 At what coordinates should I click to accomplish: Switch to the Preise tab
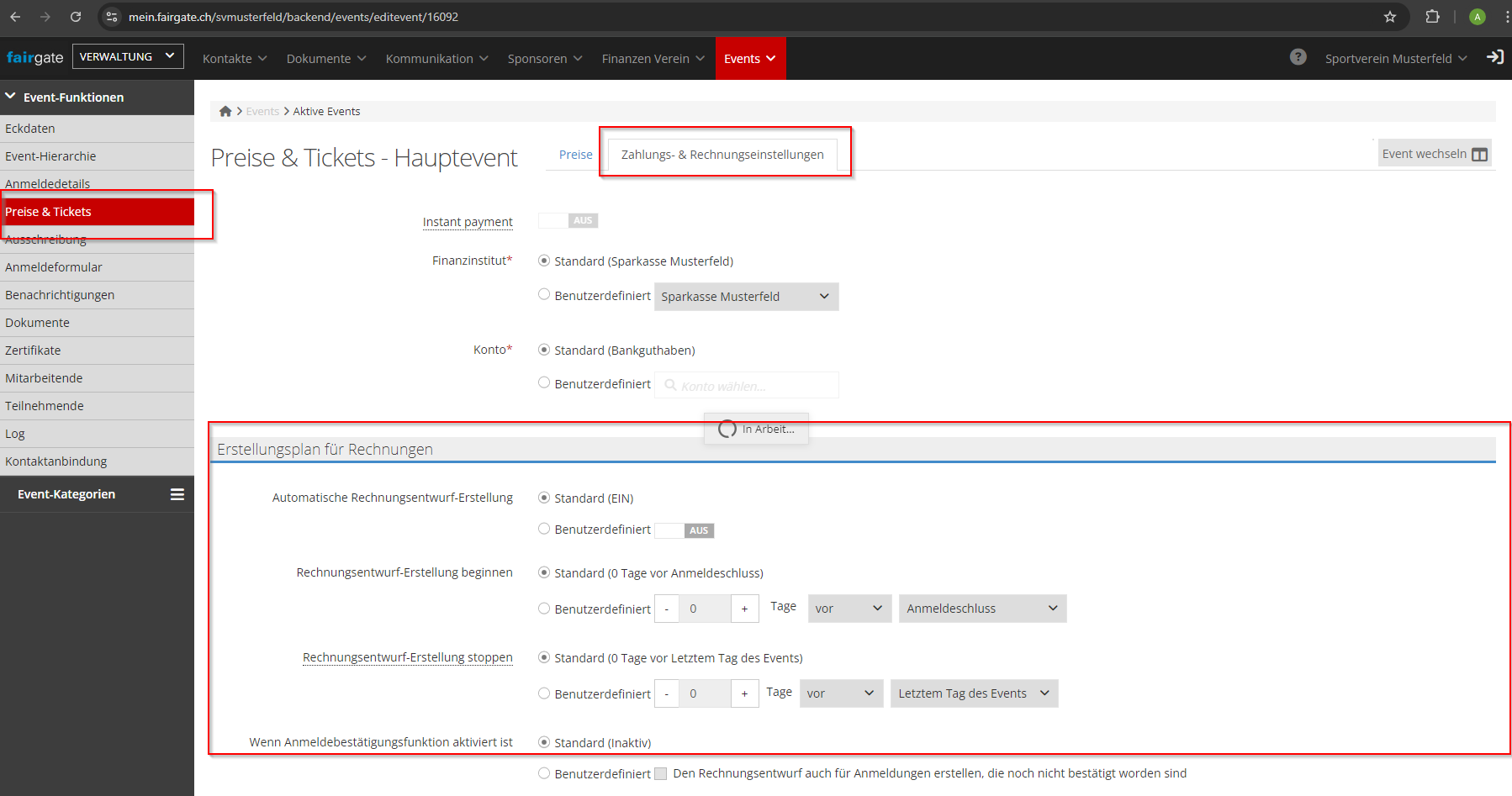tap(575, 155)
